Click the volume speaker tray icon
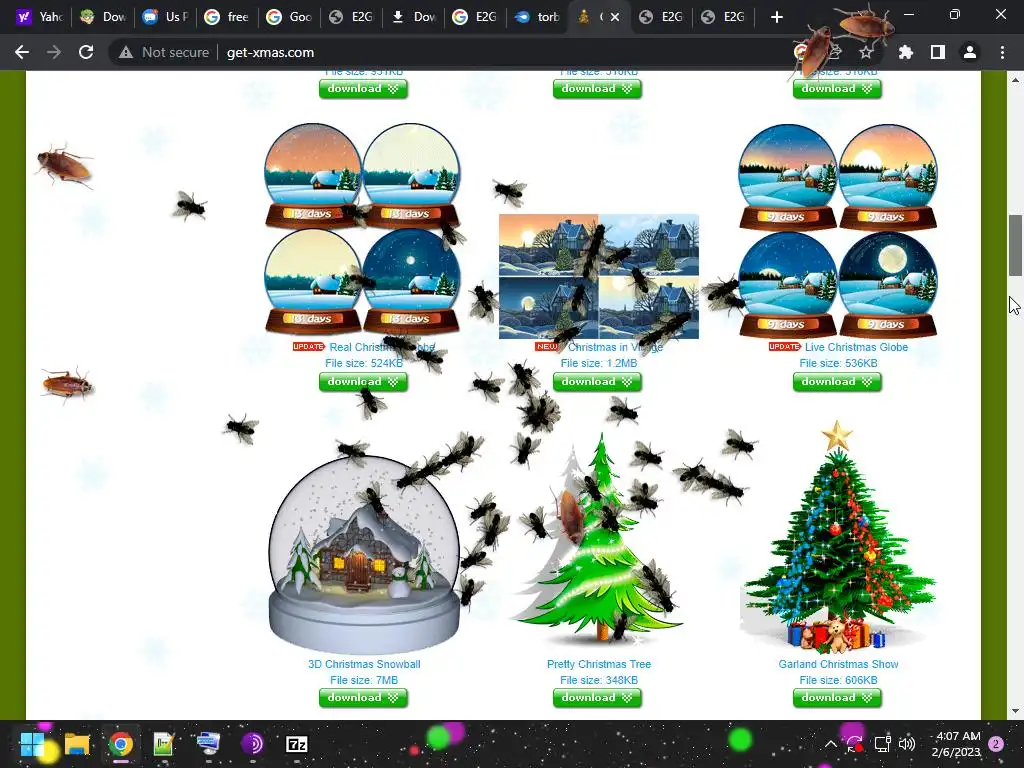Viewport: 1024px width, 768px height. point(906,744)
